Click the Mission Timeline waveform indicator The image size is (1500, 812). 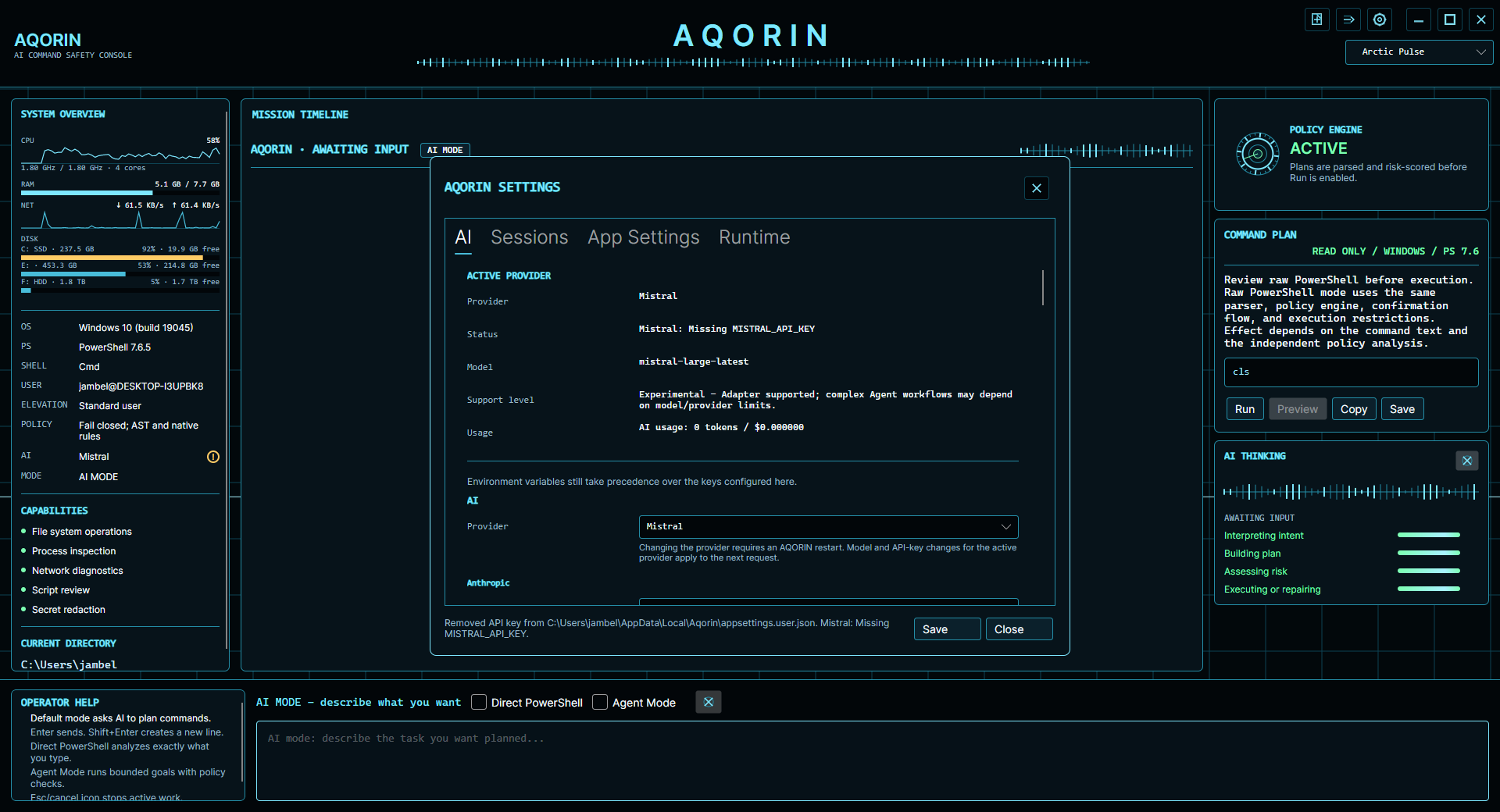point(1106,151)
